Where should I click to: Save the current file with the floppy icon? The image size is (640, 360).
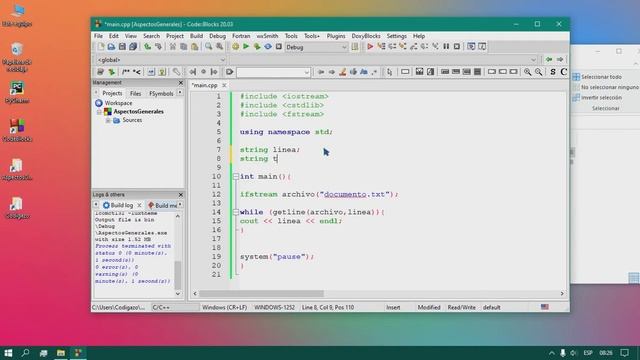pos(122,47)
